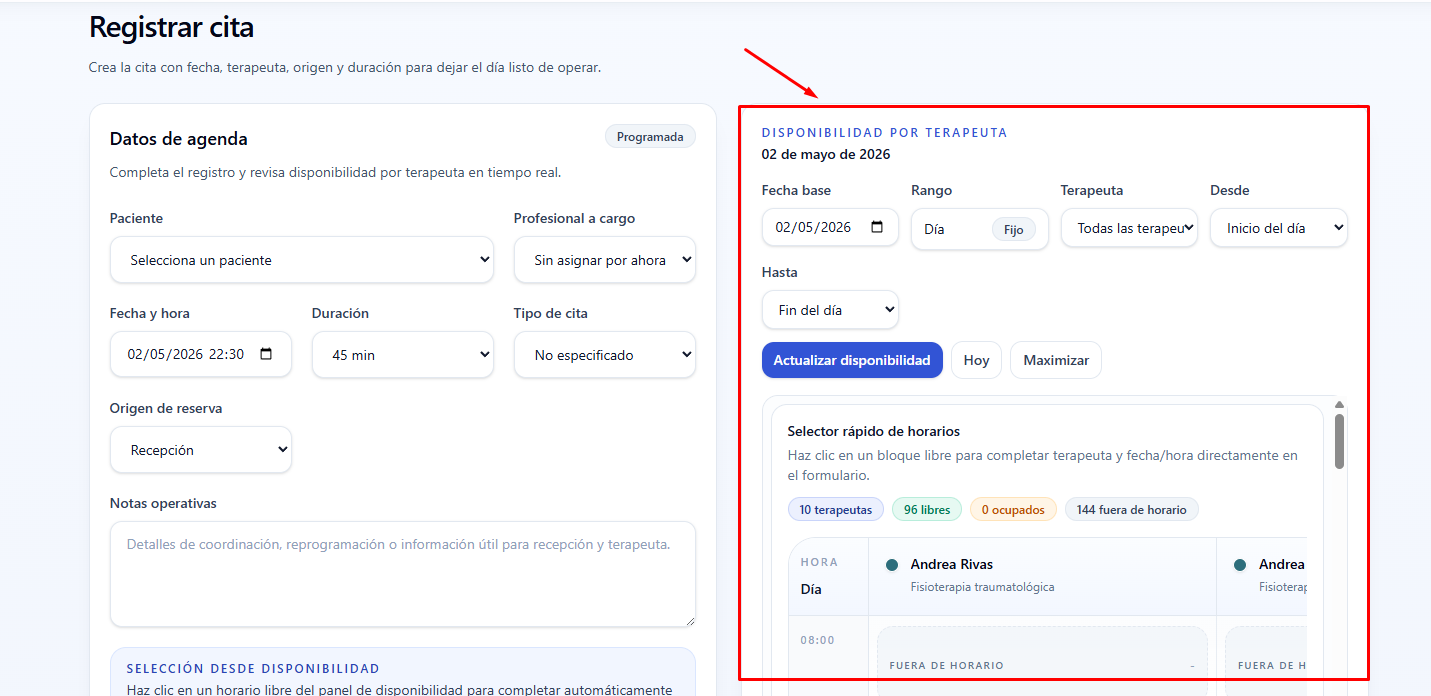This screenshot has height=696, width=1431.
Task: Click Andrea Rivas 08:00 Fuera de horario block
Action: point(1042,661)
